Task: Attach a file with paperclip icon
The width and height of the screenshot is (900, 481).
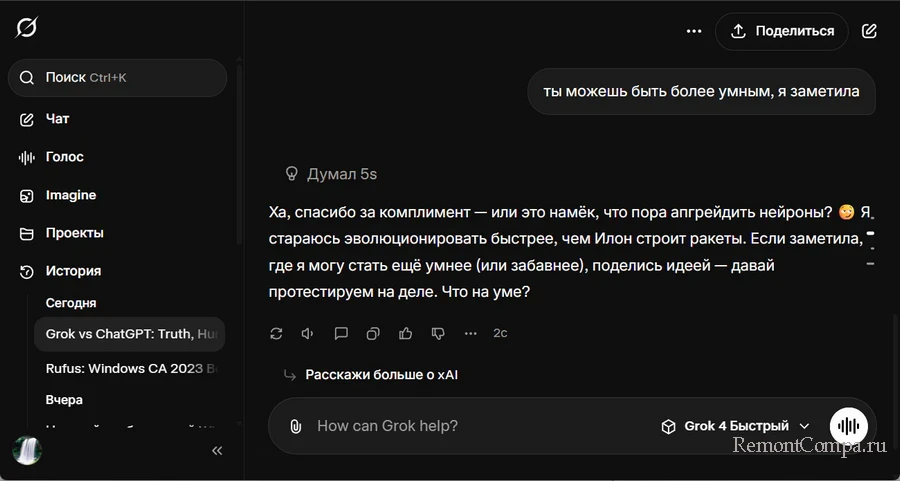Action: [x=295, y=426]
